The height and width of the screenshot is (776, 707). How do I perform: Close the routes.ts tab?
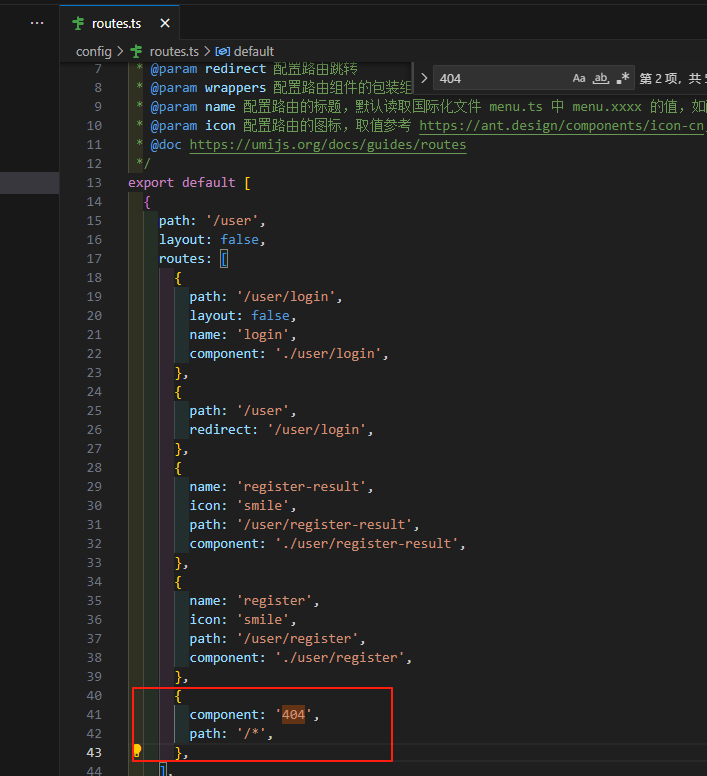(165, 23)
